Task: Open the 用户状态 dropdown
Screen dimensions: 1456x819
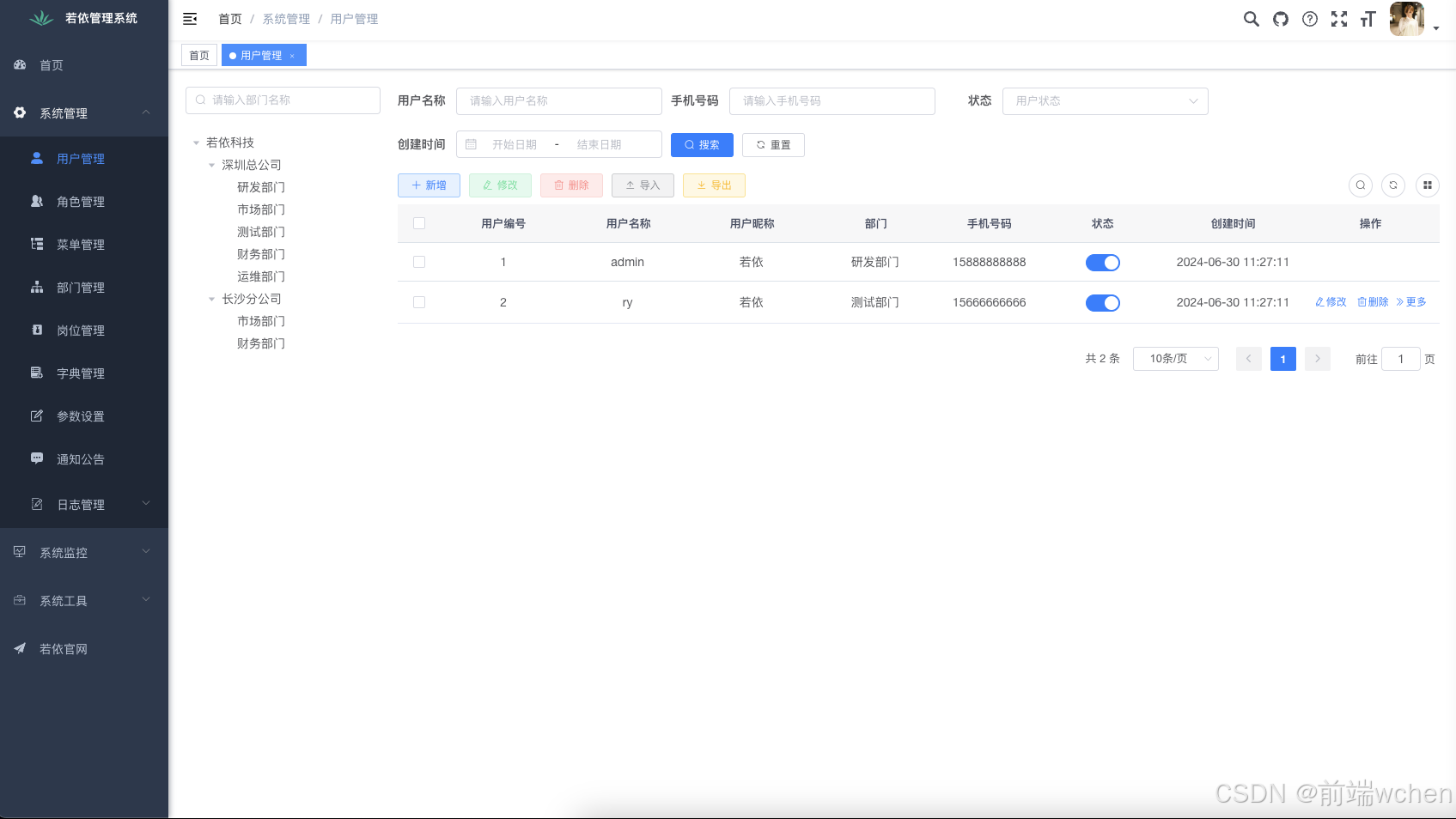Action: coord(1105,100)
